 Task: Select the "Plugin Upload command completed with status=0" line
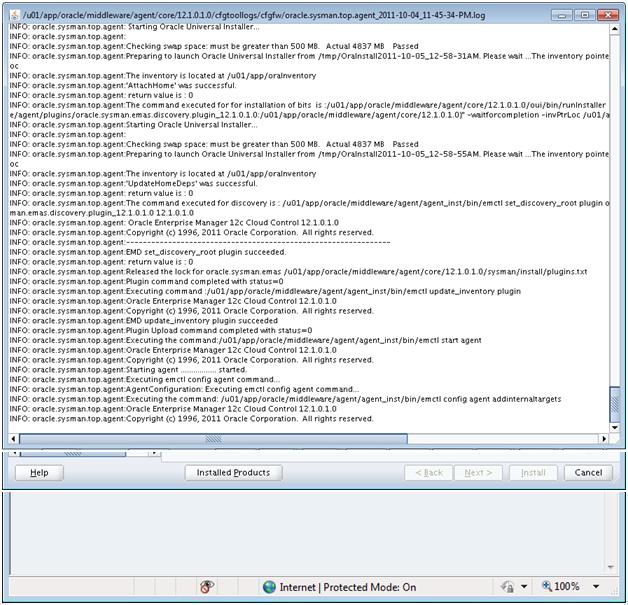click(x=161, y=330)
